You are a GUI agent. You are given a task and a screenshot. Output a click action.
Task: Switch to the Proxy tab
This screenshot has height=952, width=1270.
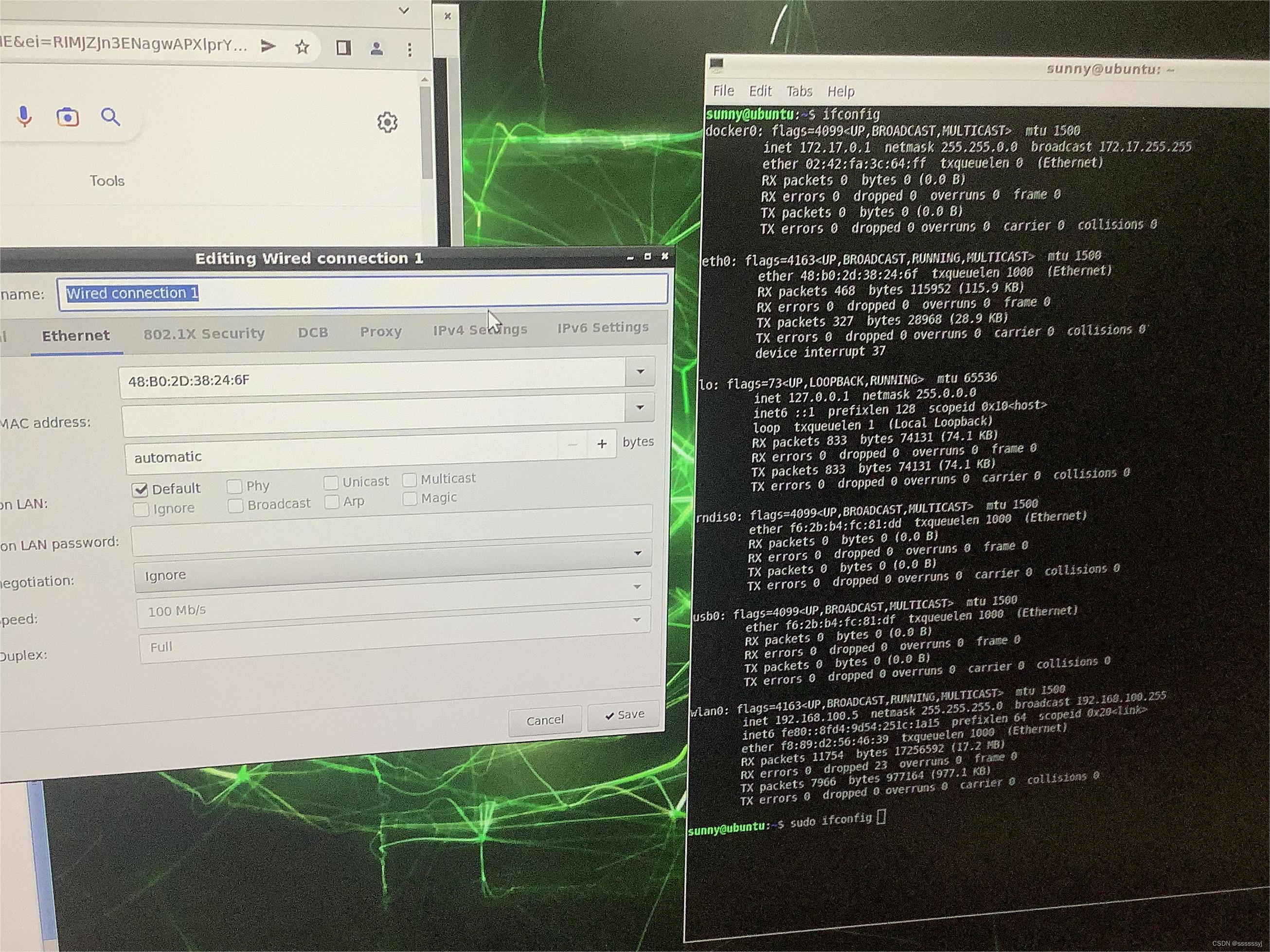pos(381,332)
